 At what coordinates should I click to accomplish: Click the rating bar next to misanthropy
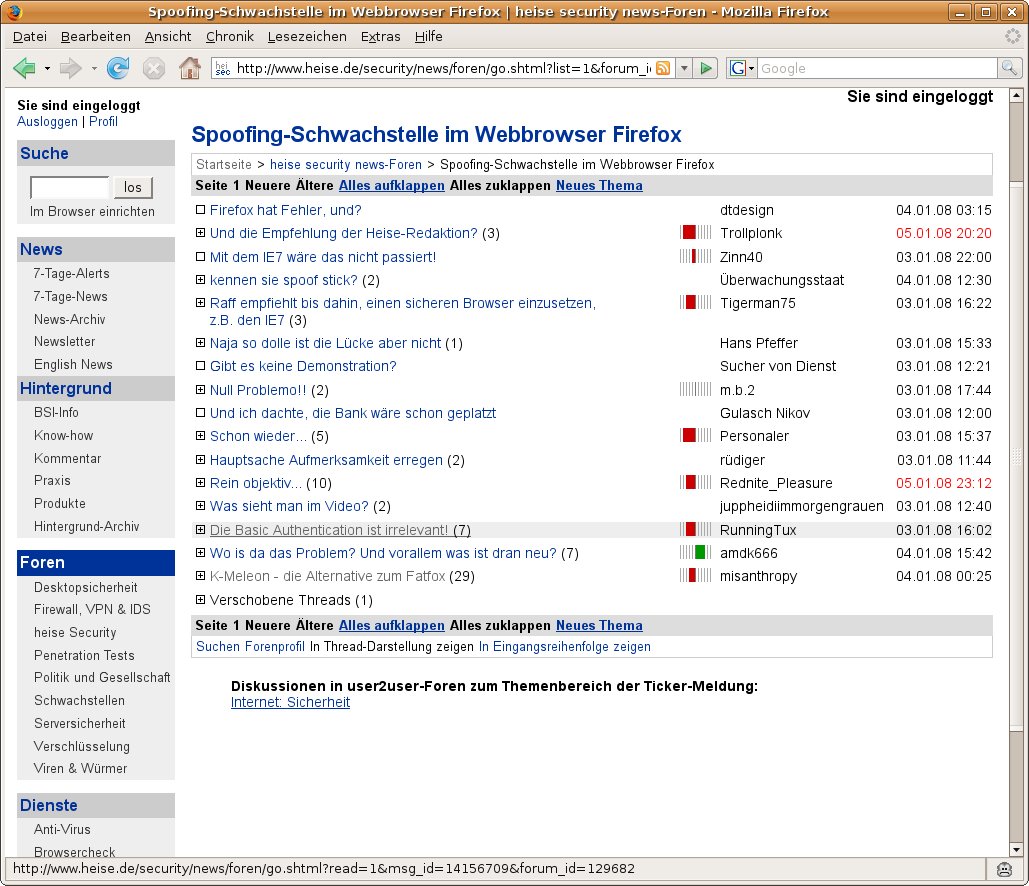(696, 576)
